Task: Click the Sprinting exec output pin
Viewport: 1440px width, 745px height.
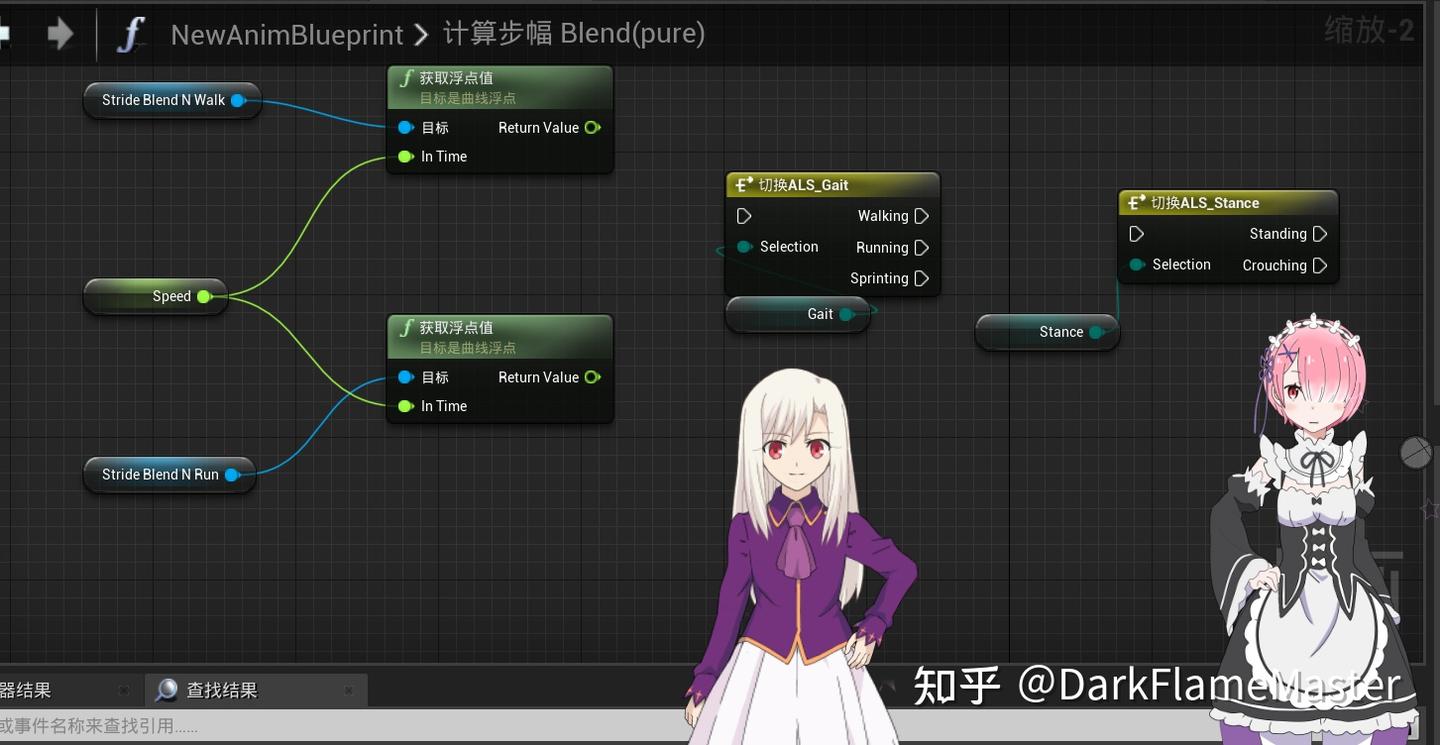Action: [x=922, y=278]
